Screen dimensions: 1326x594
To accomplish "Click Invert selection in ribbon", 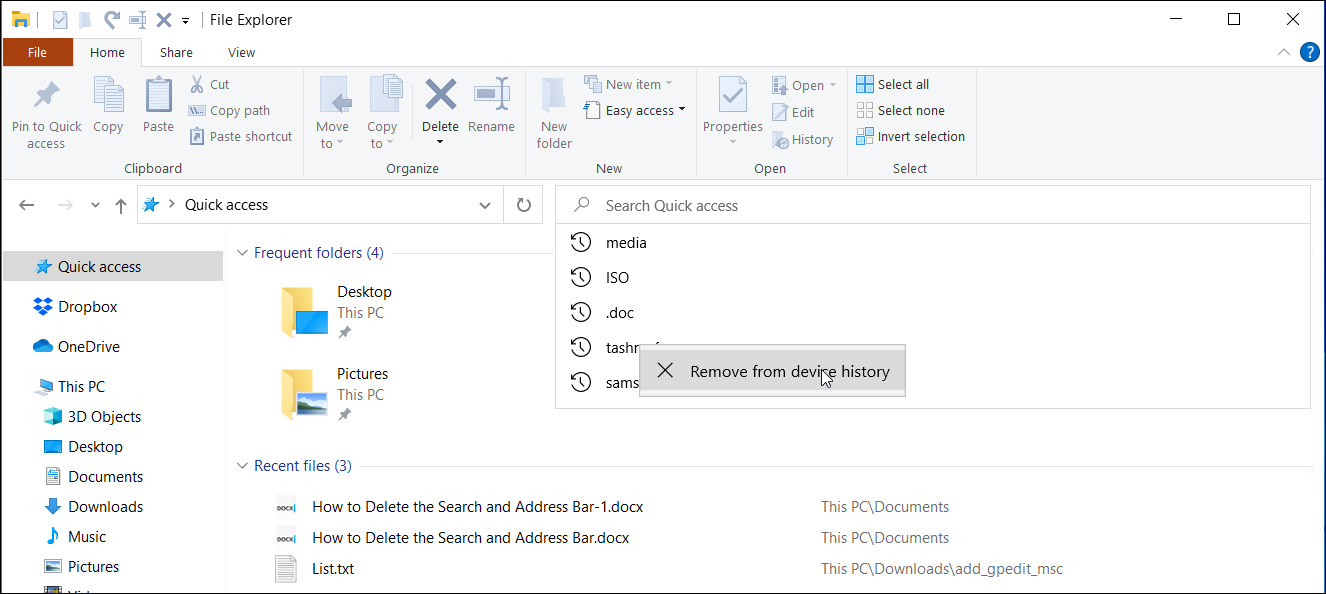I will [910, 137].
